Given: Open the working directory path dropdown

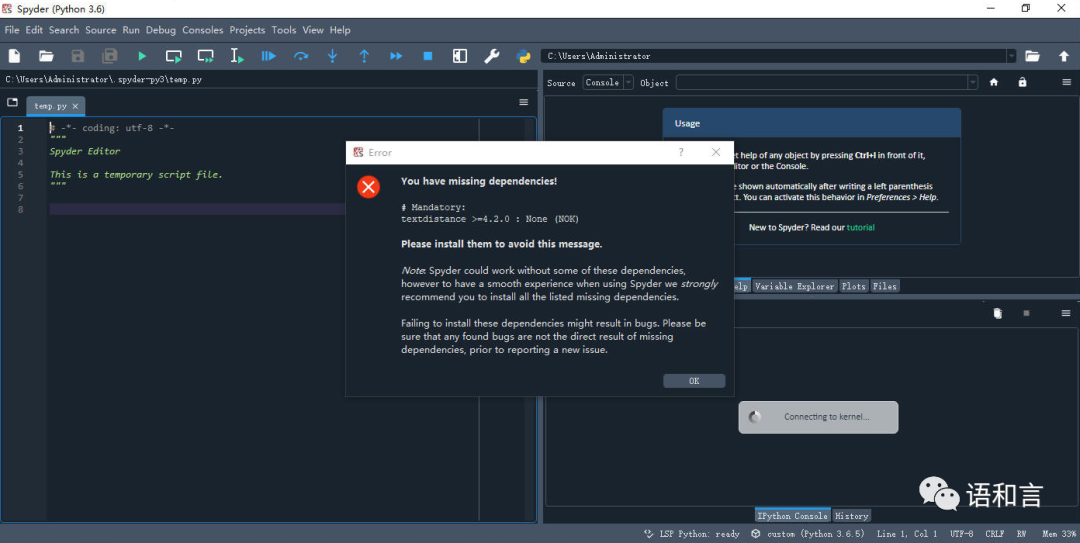Looking at the screenshot, I should tap(1011, 56).
